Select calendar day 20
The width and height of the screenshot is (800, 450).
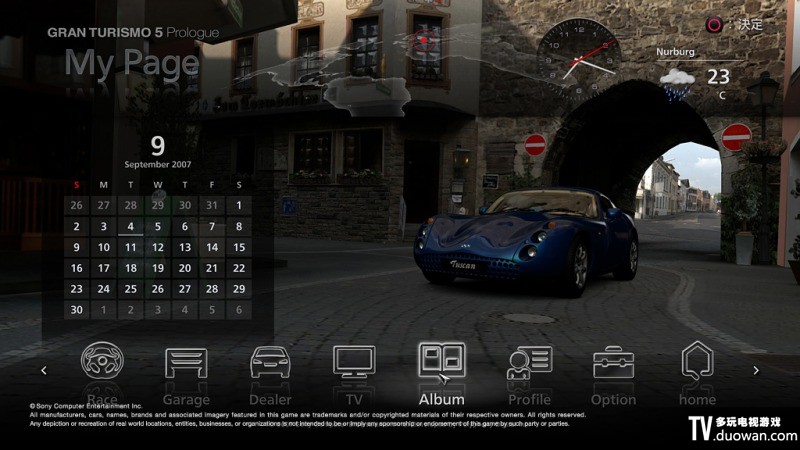tap(185, 268)
